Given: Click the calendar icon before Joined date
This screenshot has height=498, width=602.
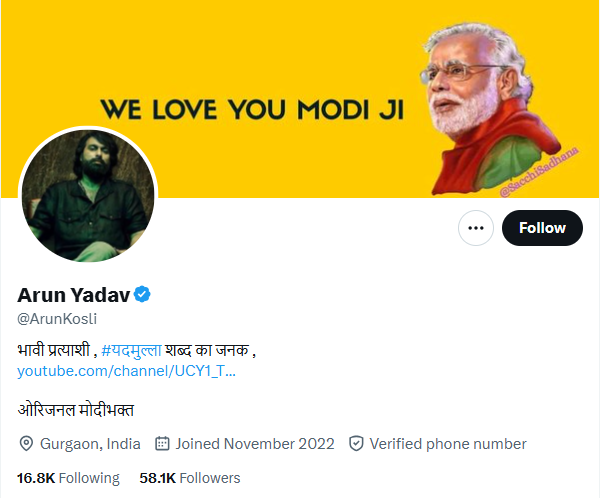Looking at the screenshot, I should click(162, 443).
